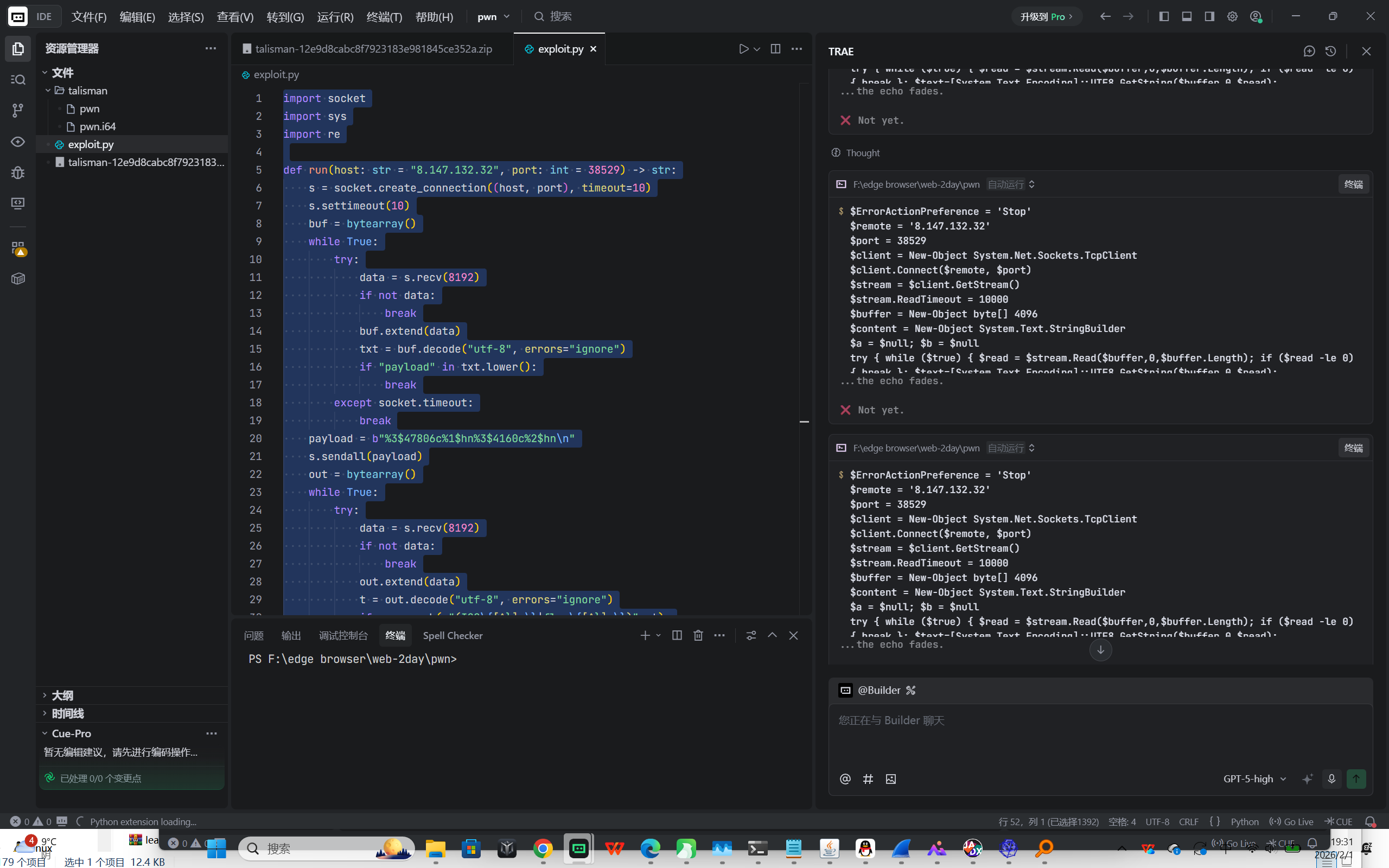Open Extensions view with warning badge
Image resolution: width=1389 pixels, height=868 pixels.
[18, 248]
